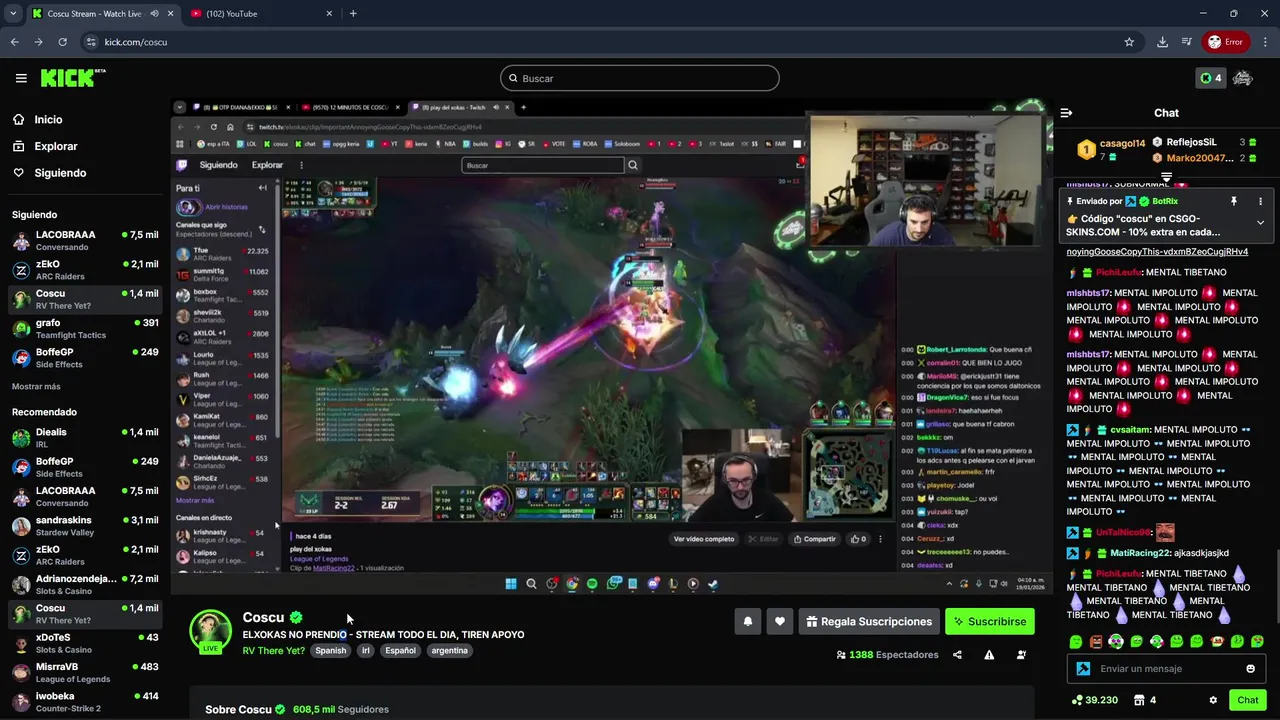Collapse the chat panel arrow icon
This screenshot has width=1280, height=720.
coord(1066,113)
